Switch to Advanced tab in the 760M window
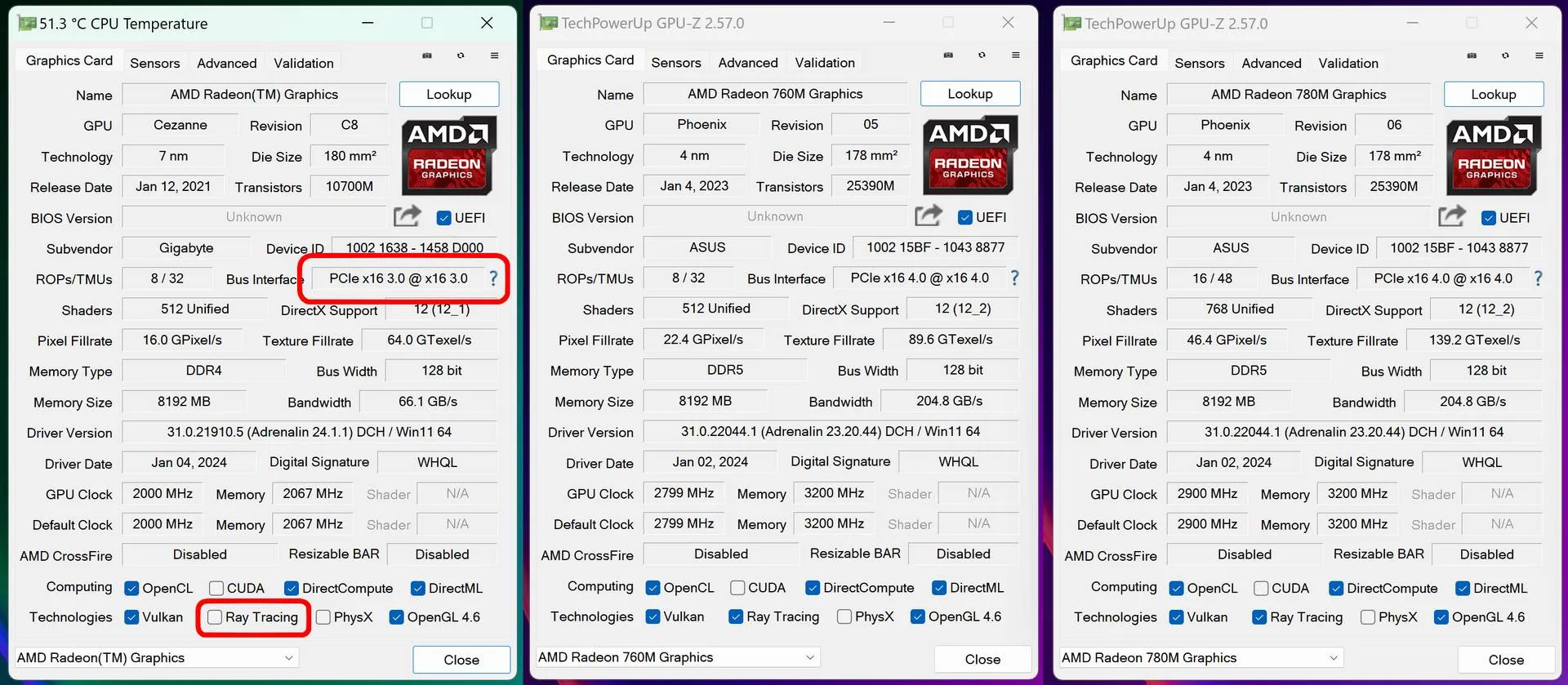The height and width of the screenshot is (685, 1568). [748, 62]
